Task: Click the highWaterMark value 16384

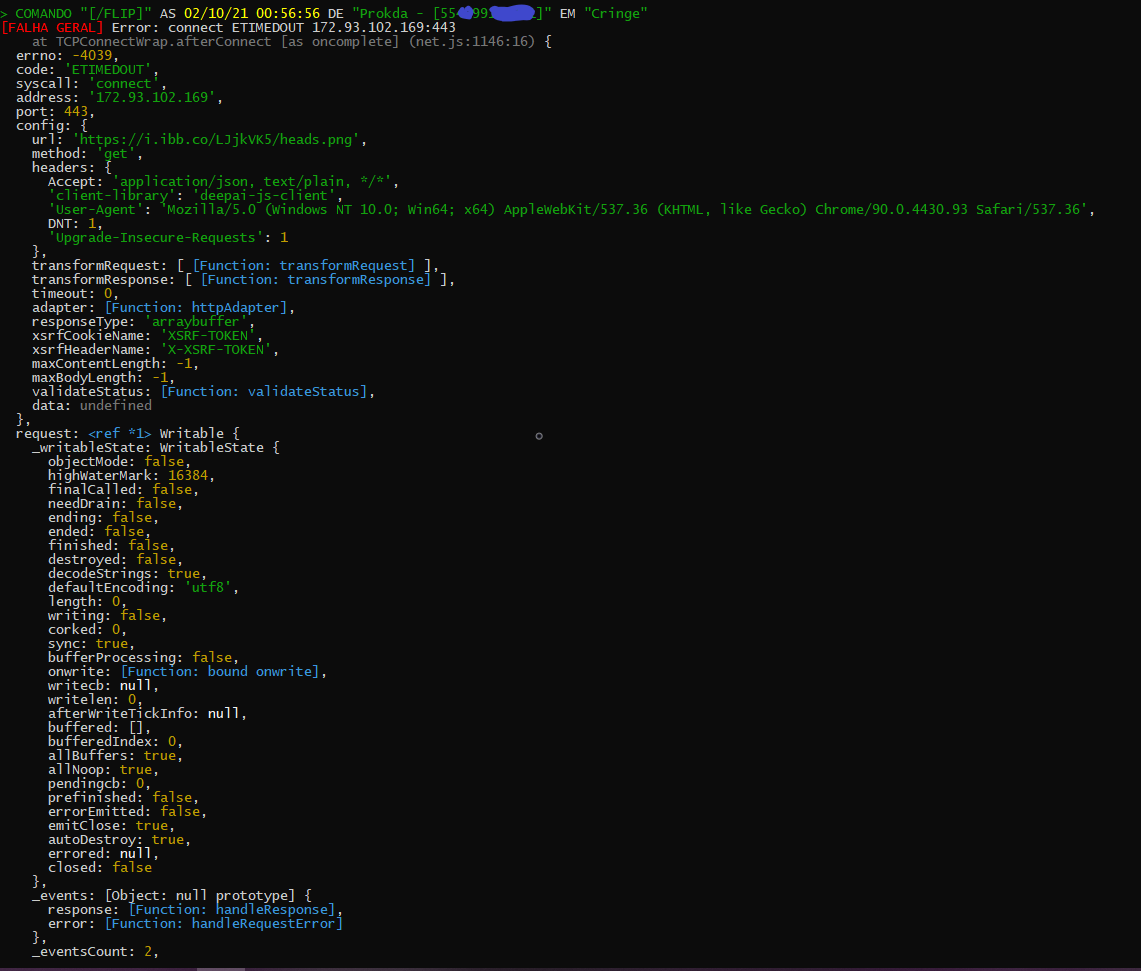Action: [x=191, y=475]
